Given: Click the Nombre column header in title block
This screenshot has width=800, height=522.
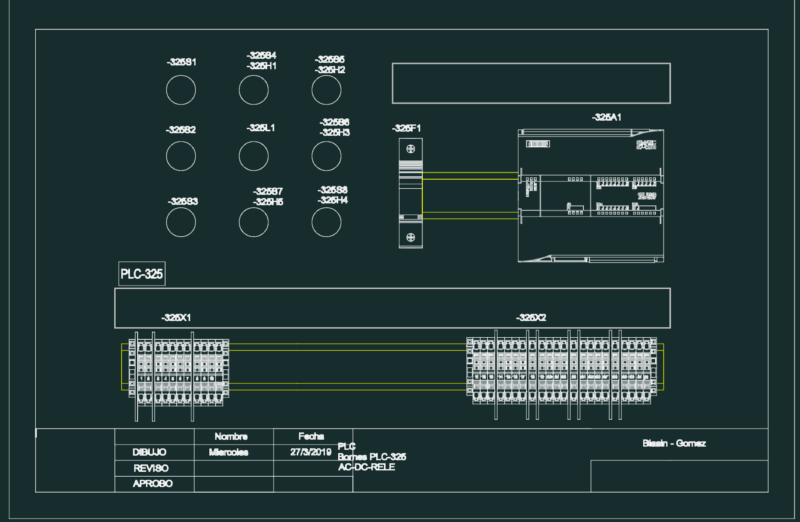Looking at the screenshot, I should 231,436.
